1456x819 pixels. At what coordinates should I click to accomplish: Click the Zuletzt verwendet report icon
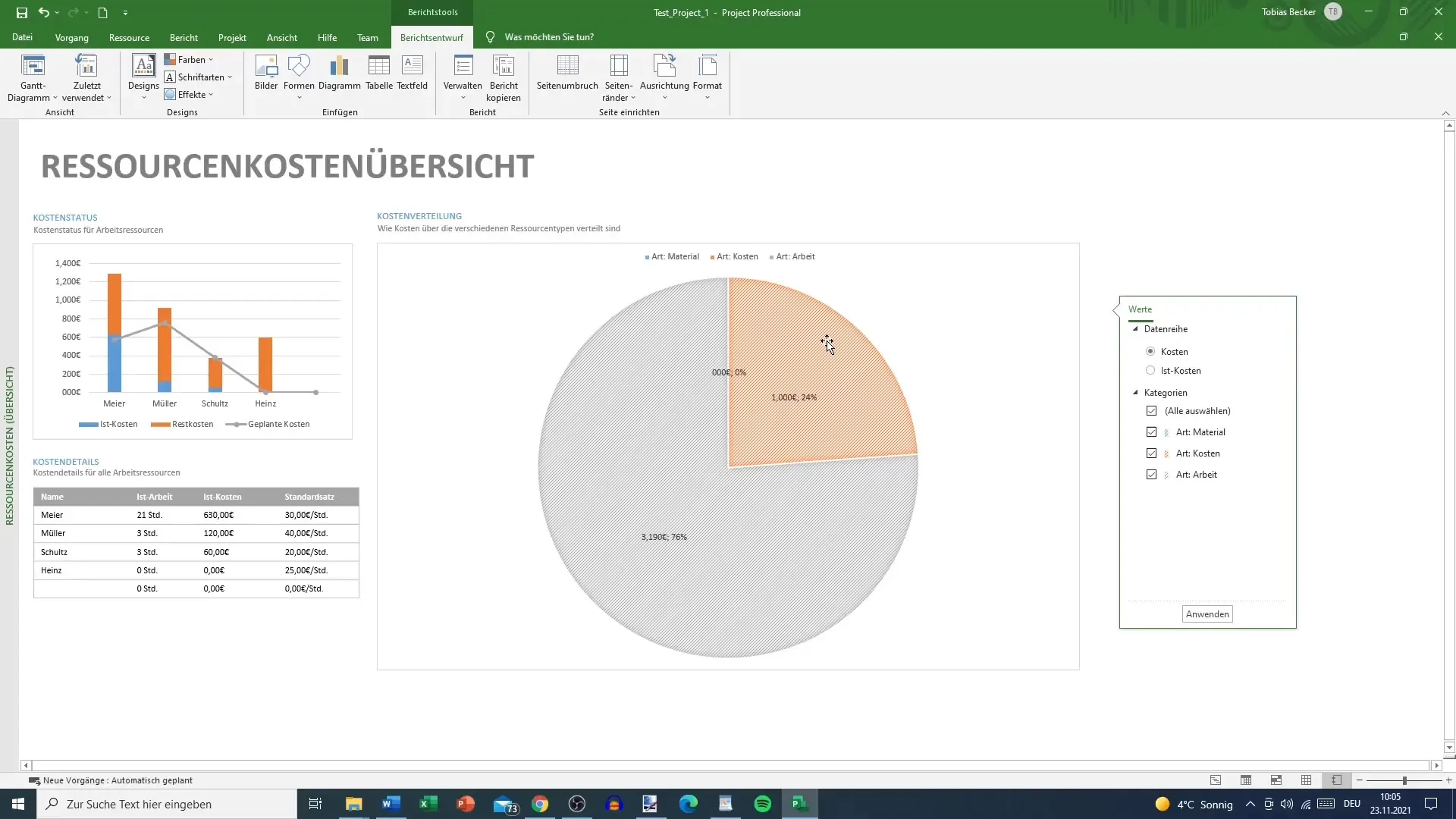pos(86,66)
